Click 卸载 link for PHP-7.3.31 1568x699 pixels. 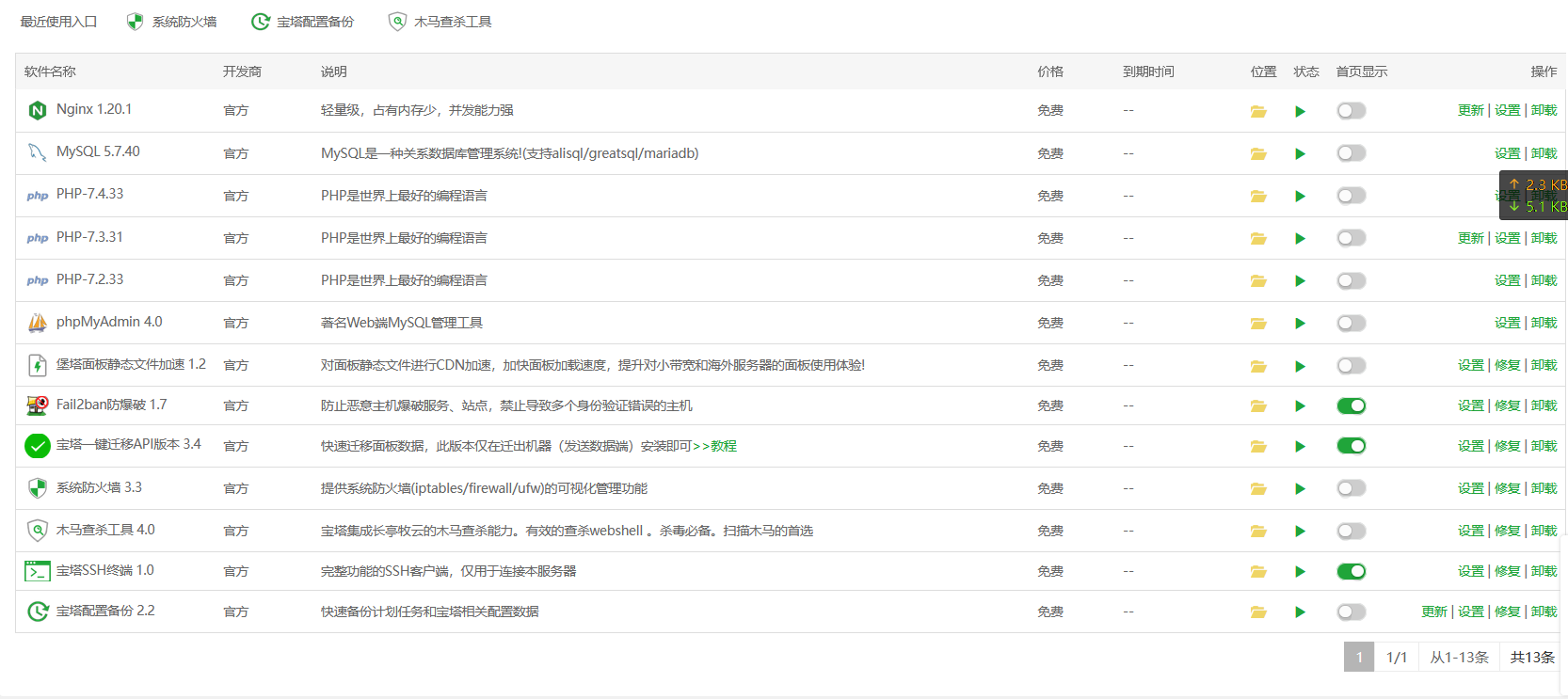click(x=1544, y=238)
